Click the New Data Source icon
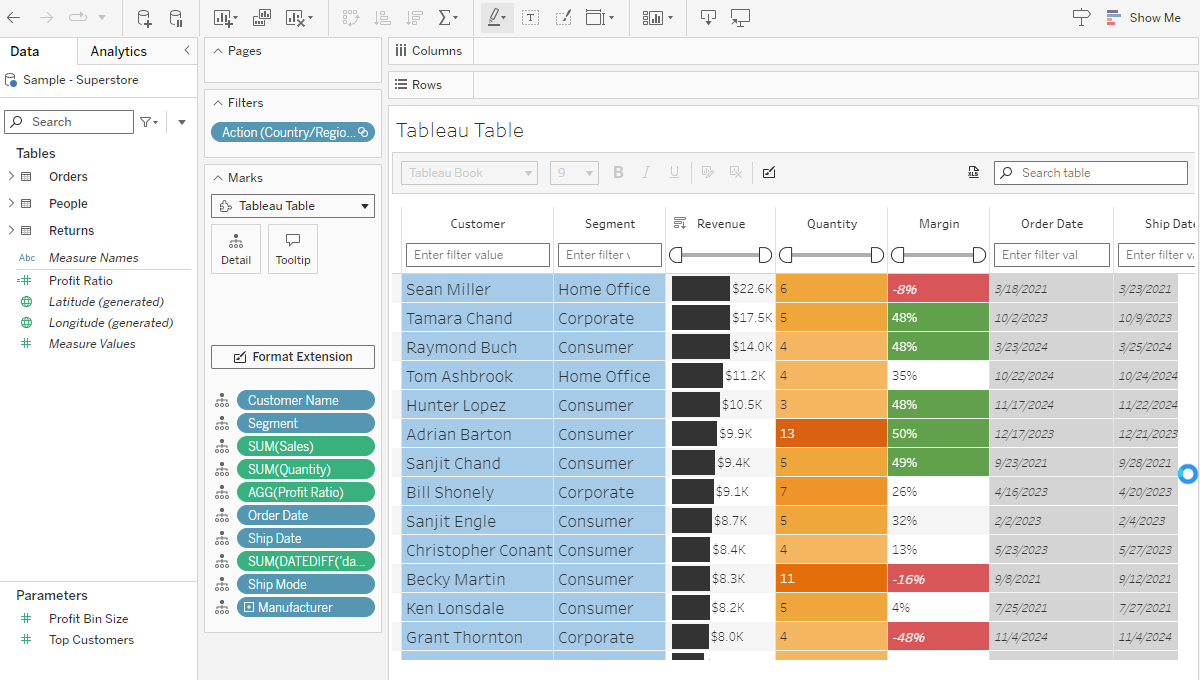1200x680 pixels. coord(144,17)
